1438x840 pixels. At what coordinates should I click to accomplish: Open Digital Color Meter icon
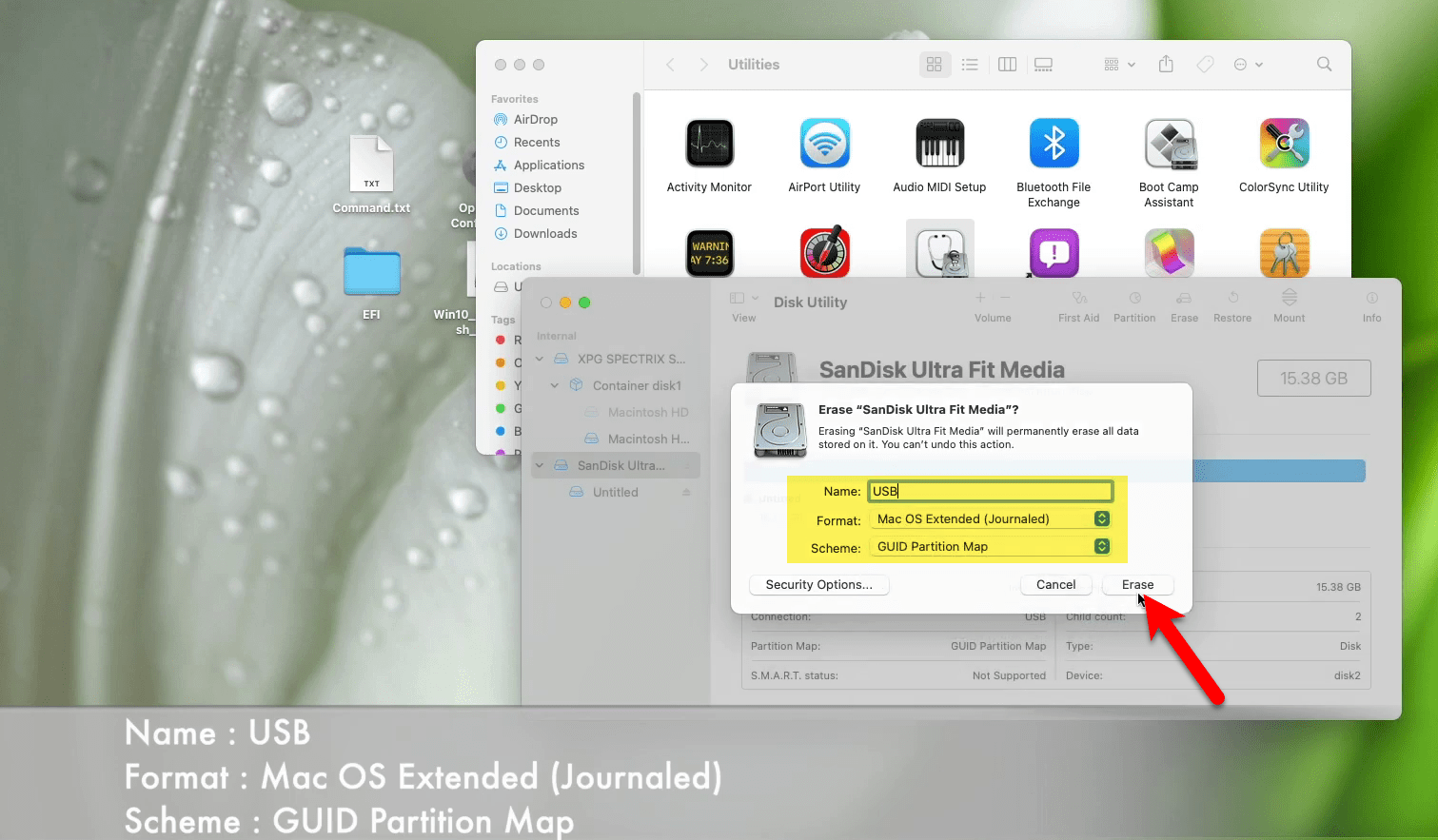click(824, 252)
